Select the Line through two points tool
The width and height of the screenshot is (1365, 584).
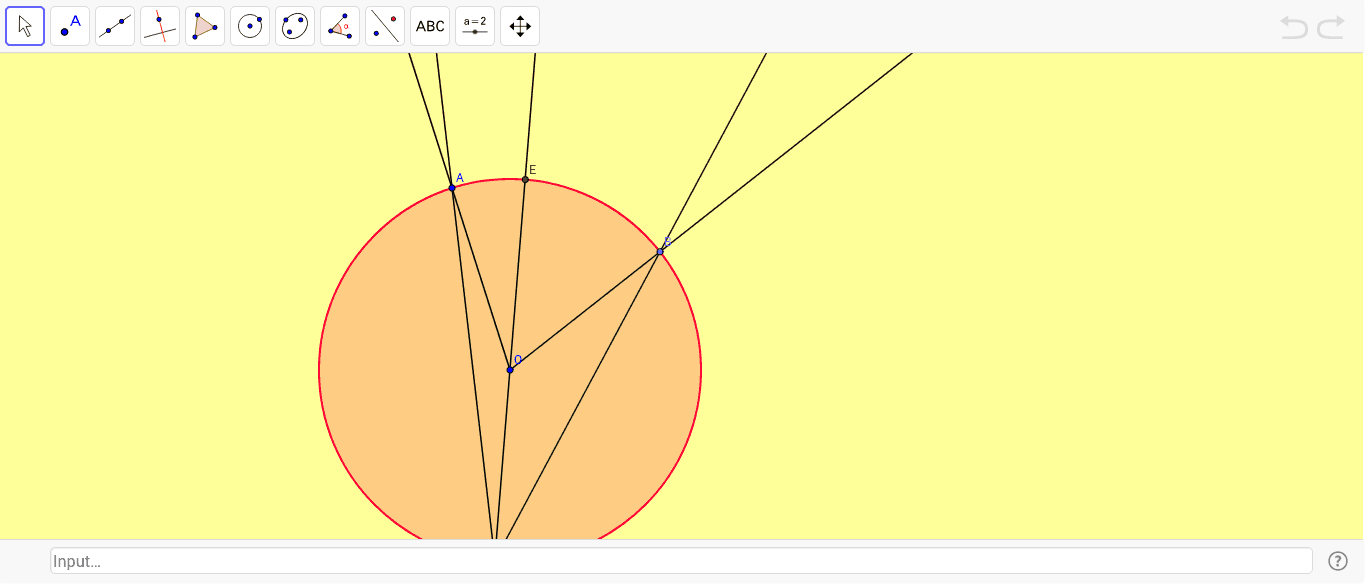click(115, 26)
